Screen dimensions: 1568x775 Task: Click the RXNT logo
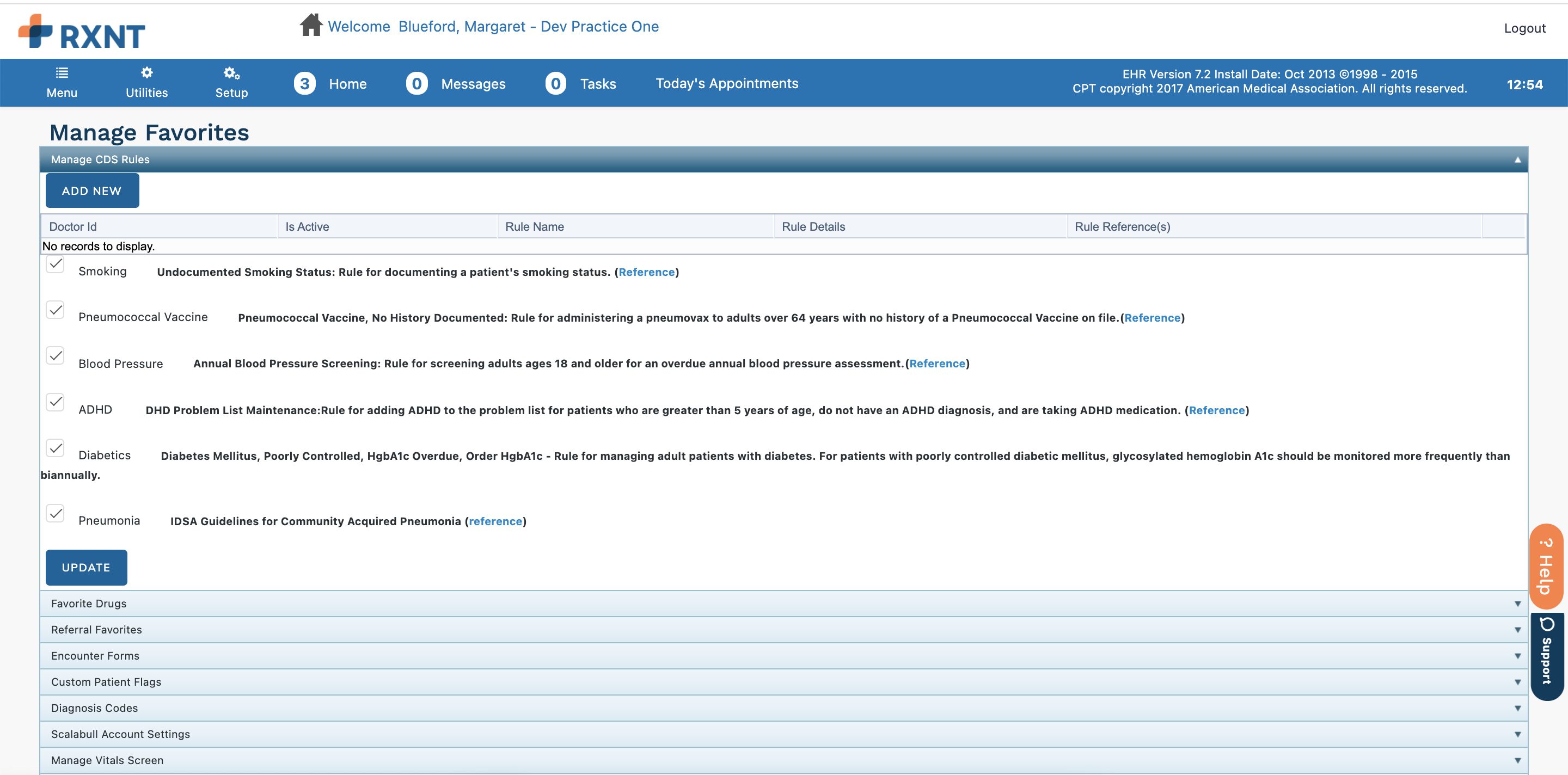point(82,32)
